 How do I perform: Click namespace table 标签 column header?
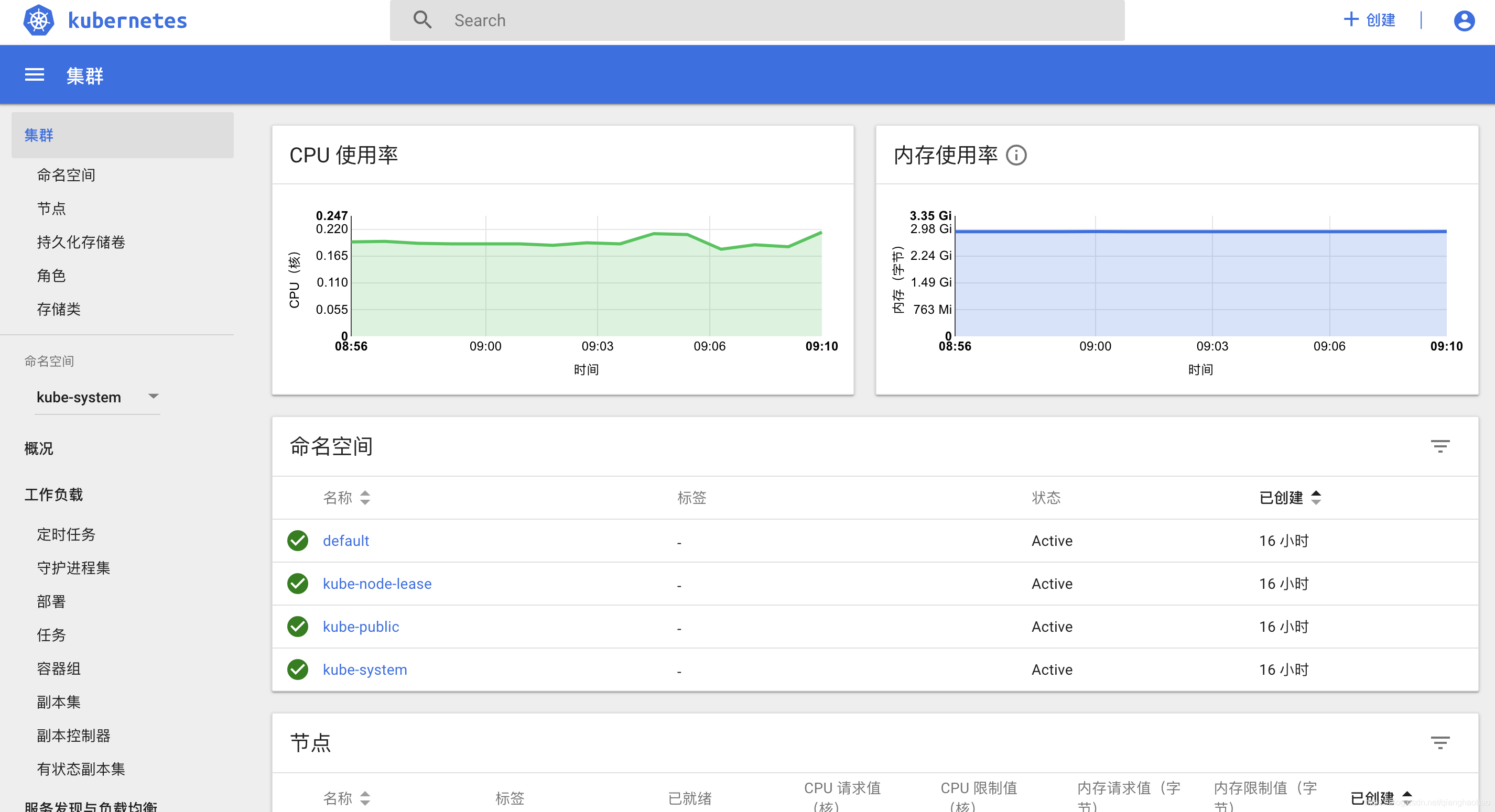pyautogui.click(x=692, y=498)
